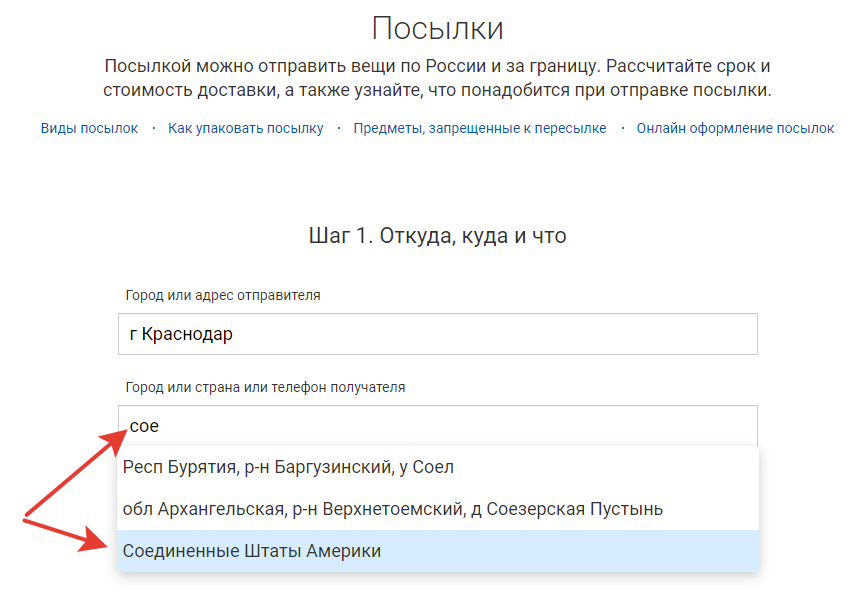The width and height of the screenshot is (866, 602).
Task: Click the "Шаг 1. Откуда, куда и что" heading
Action: 437,236
